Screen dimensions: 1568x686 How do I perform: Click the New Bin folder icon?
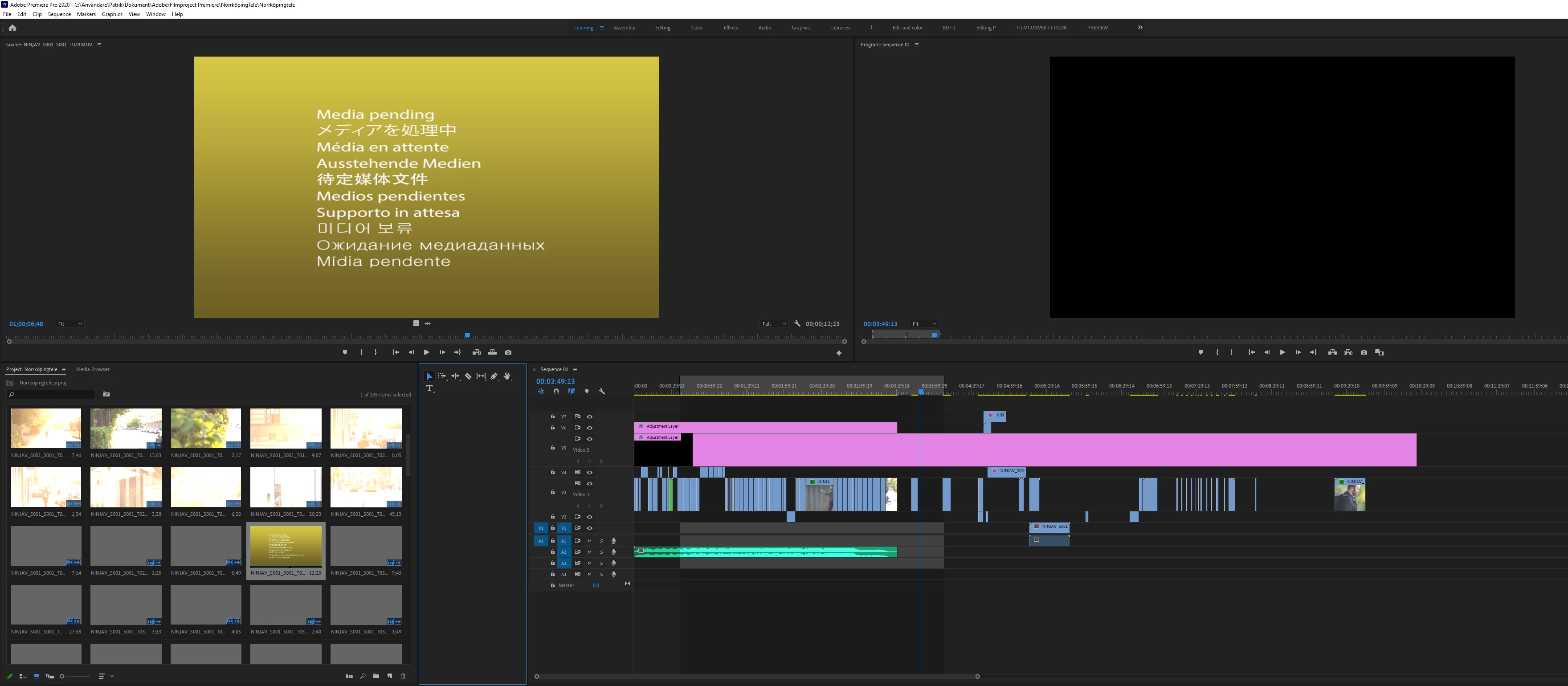coord(376,676)
